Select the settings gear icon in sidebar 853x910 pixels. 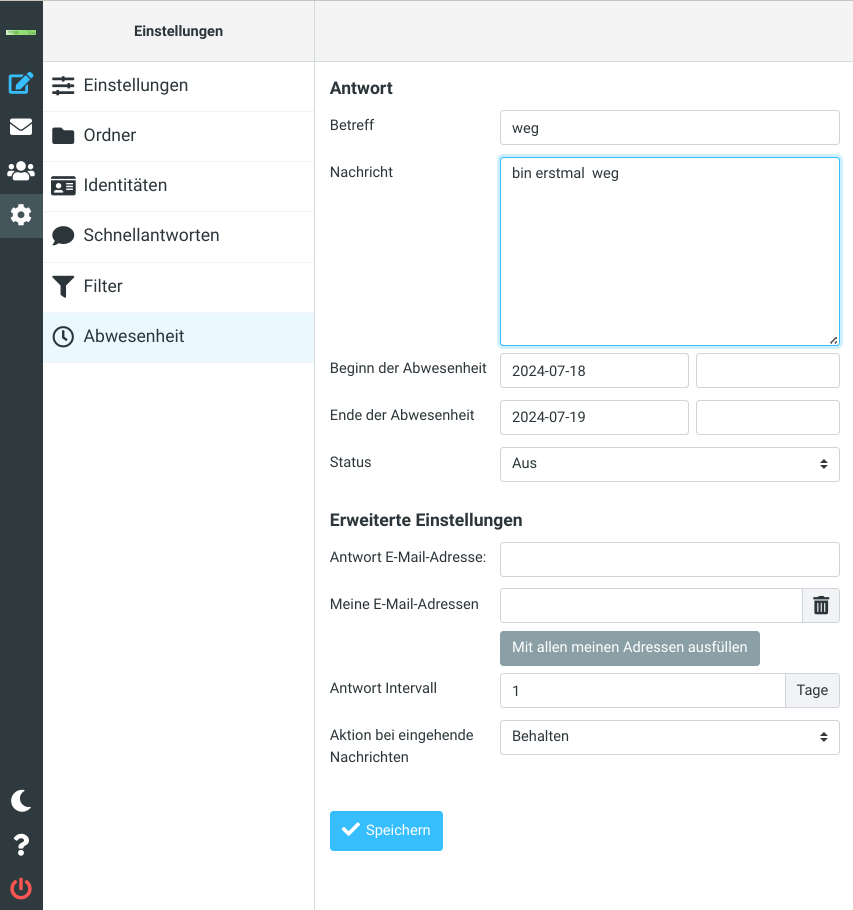tap(21, 215)
